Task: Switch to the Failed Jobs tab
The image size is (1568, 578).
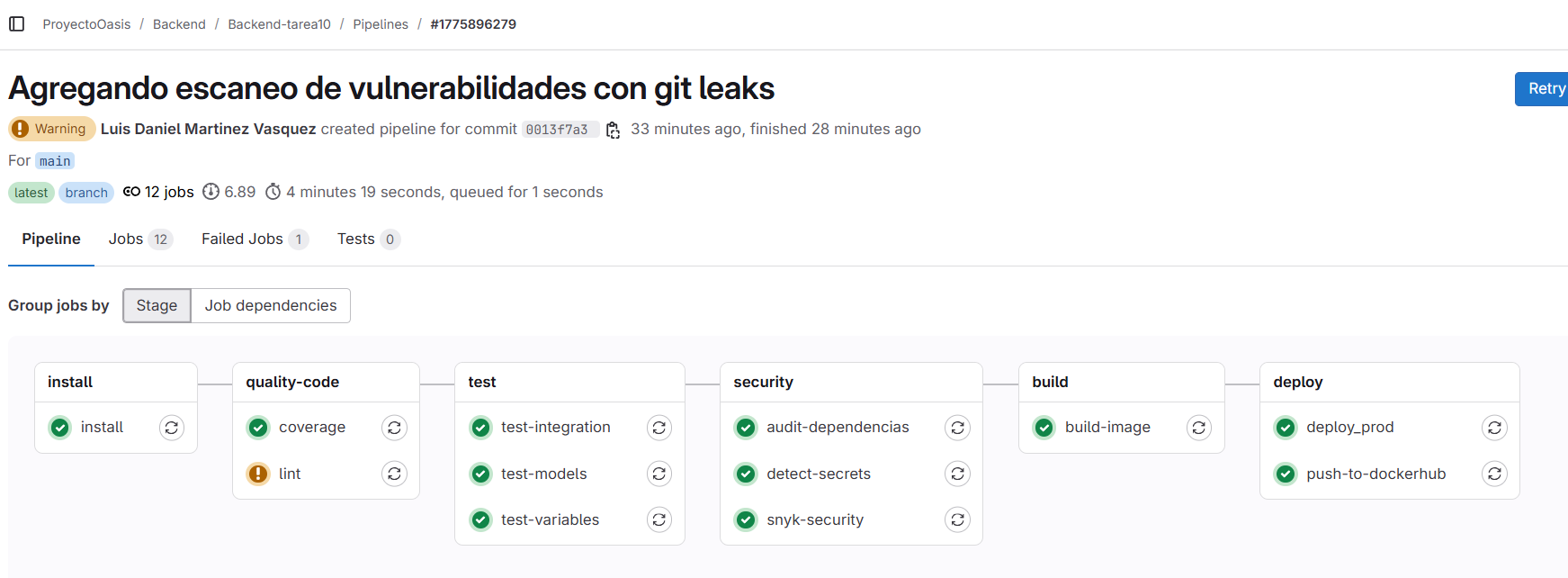Action: tap(255, 239)
